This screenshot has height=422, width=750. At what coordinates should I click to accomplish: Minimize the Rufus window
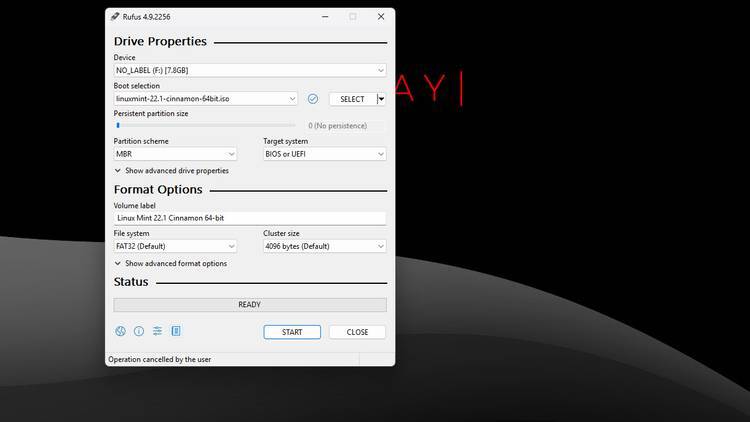click(x=325, y=17)
